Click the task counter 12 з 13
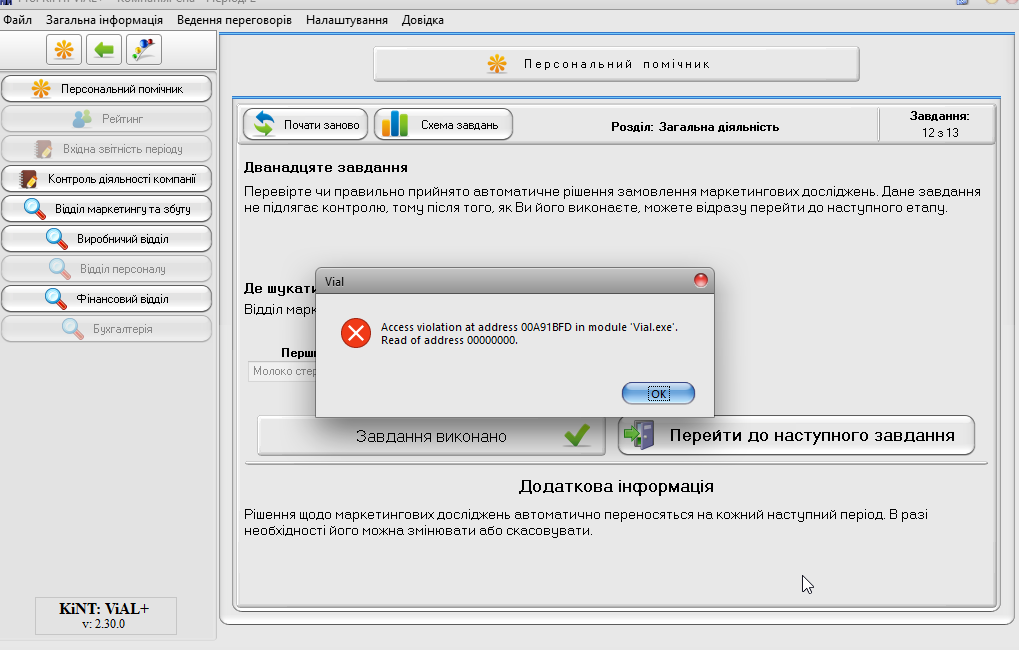 point(940,133)
